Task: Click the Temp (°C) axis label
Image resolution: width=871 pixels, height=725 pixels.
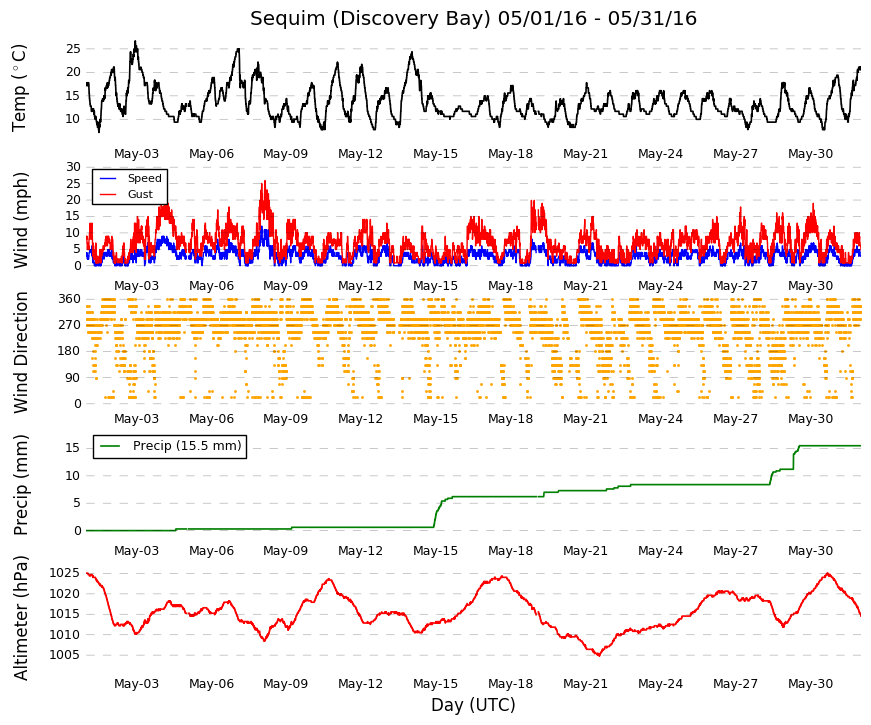Action: point(19,88)
